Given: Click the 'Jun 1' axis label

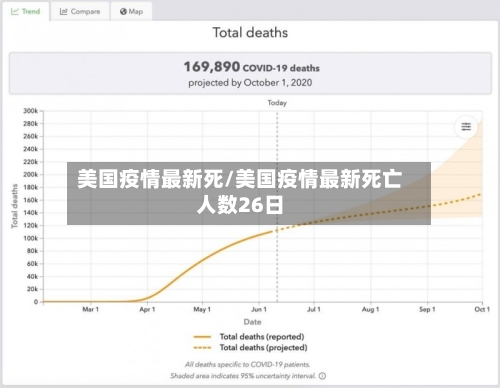Looking at the screenshot, I should 259,310.
